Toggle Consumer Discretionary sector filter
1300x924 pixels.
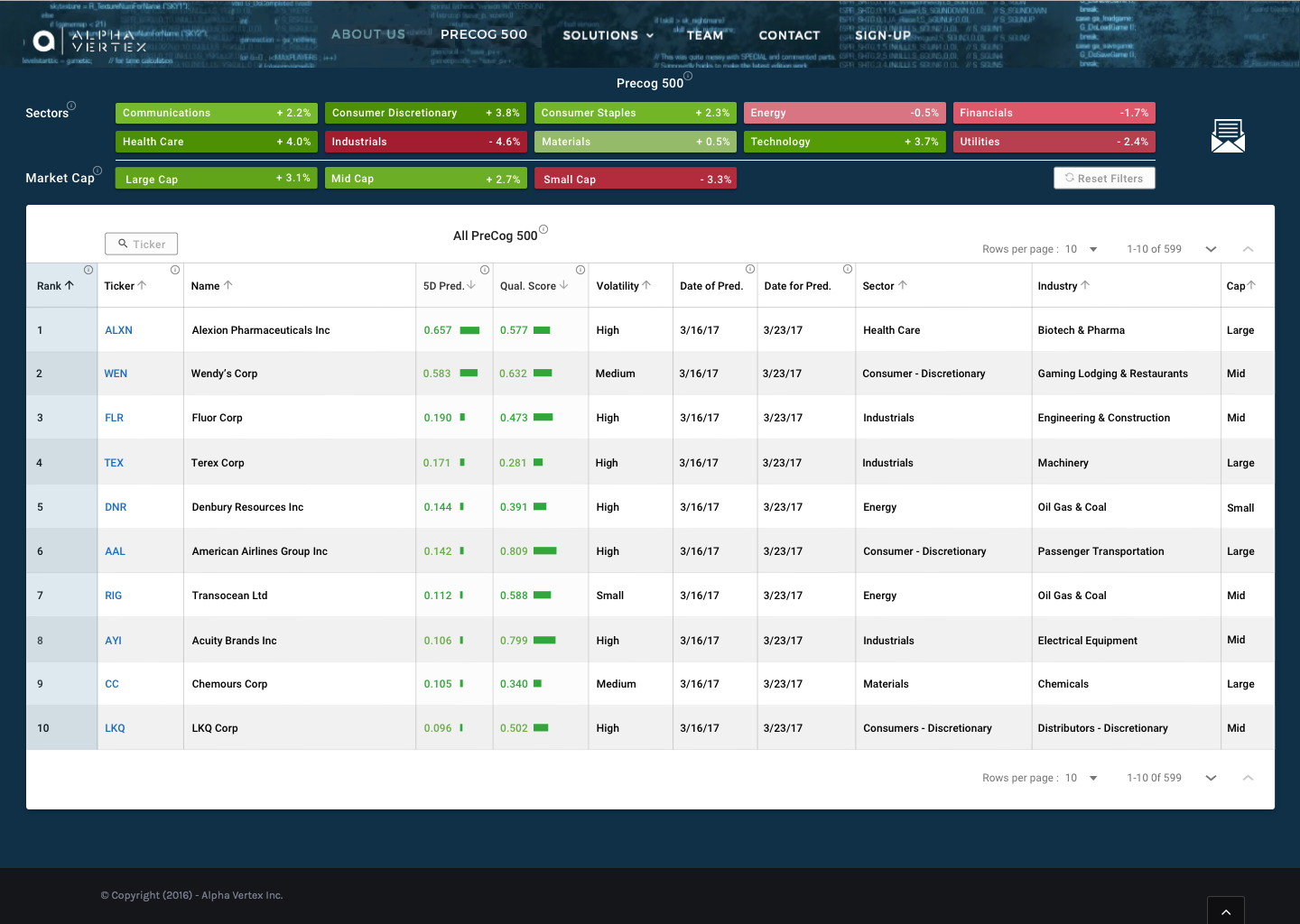coord(426,113)
